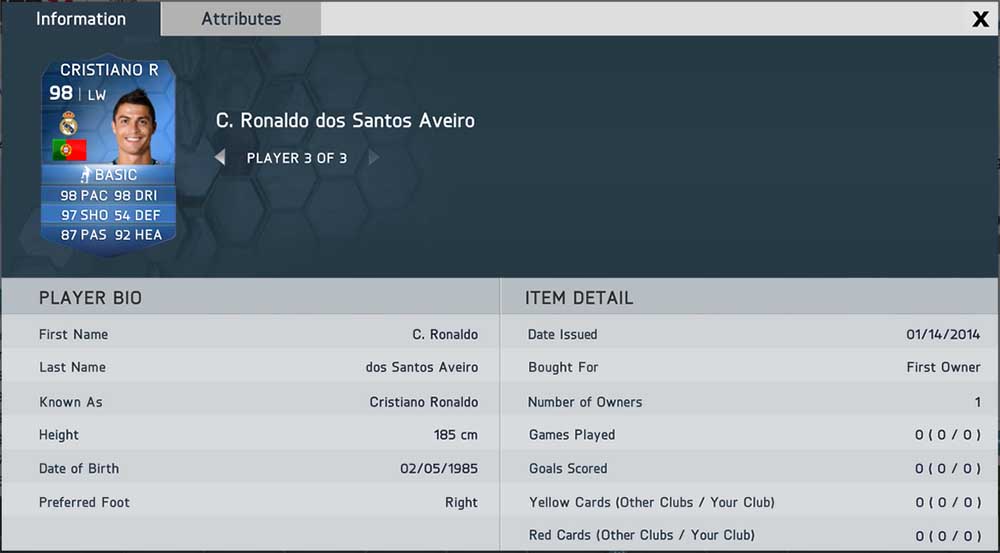
Task: Switch to the Attributes tab
Action: [241, 18]
